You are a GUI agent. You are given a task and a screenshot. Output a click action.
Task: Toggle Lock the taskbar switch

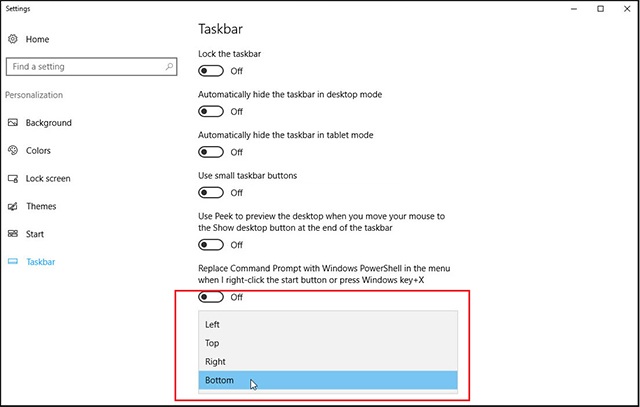click(x=211, y=71)
